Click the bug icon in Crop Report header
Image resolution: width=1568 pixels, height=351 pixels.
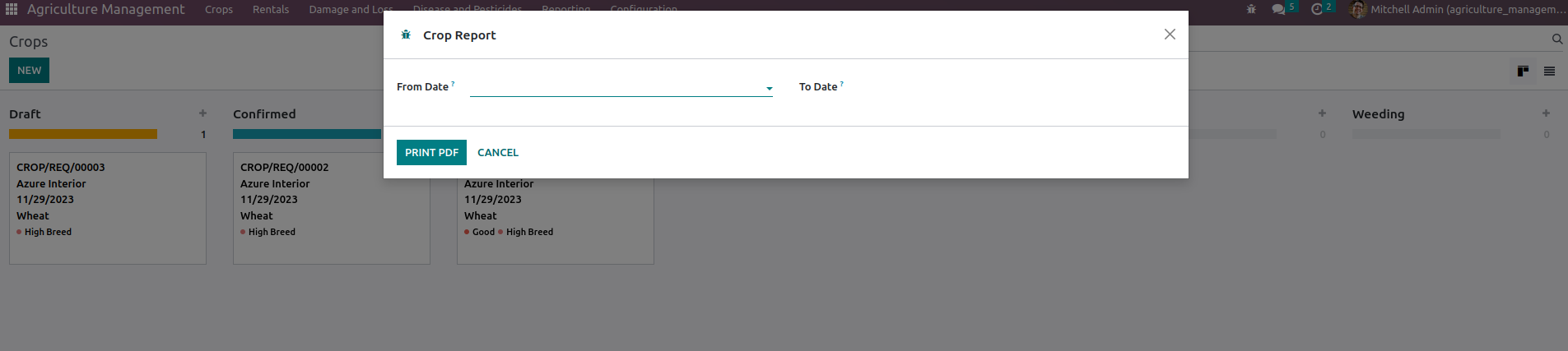[406, 35]
